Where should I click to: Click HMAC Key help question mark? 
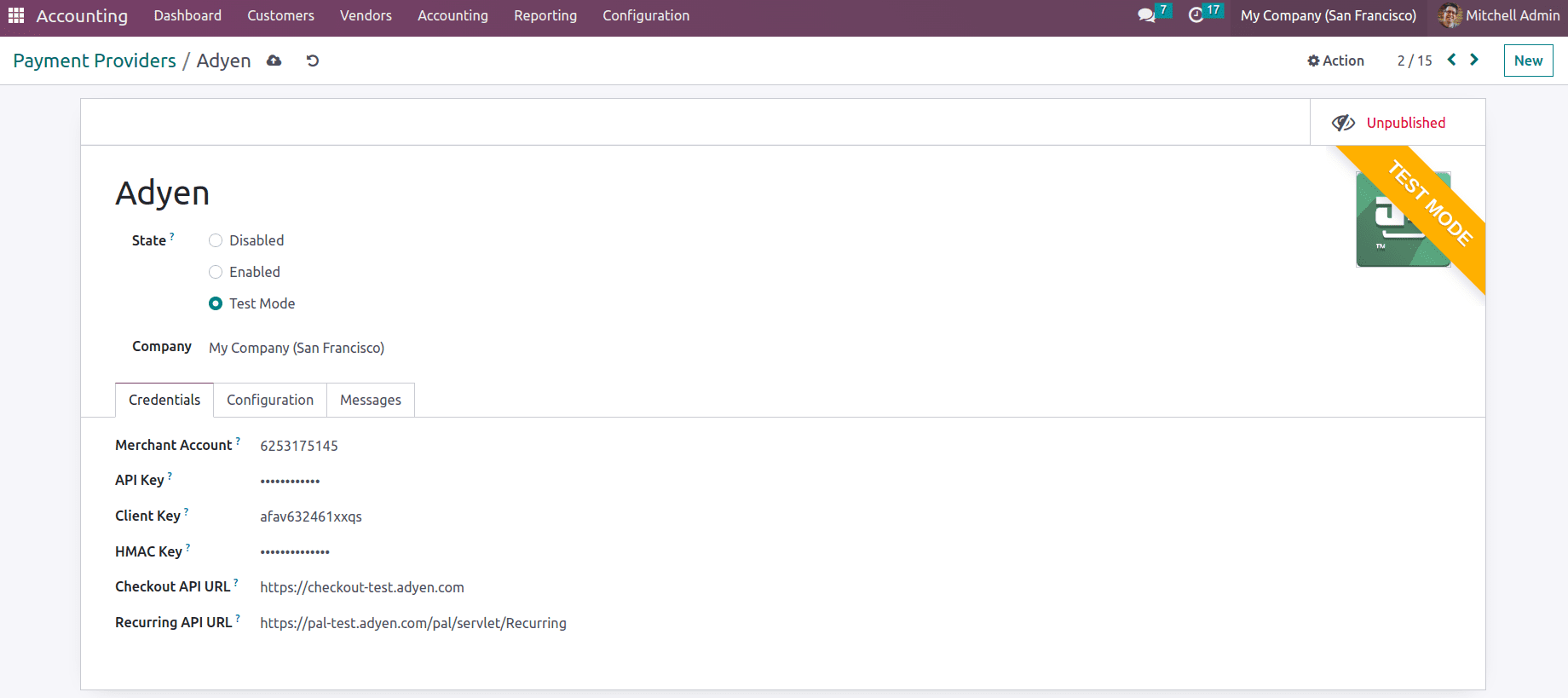pyautogui.click(x=187, y=546)
